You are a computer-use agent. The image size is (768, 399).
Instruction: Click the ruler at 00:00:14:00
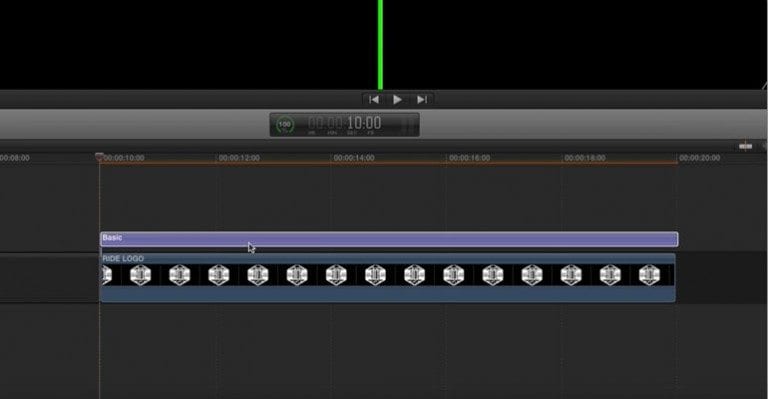point(354,158)
